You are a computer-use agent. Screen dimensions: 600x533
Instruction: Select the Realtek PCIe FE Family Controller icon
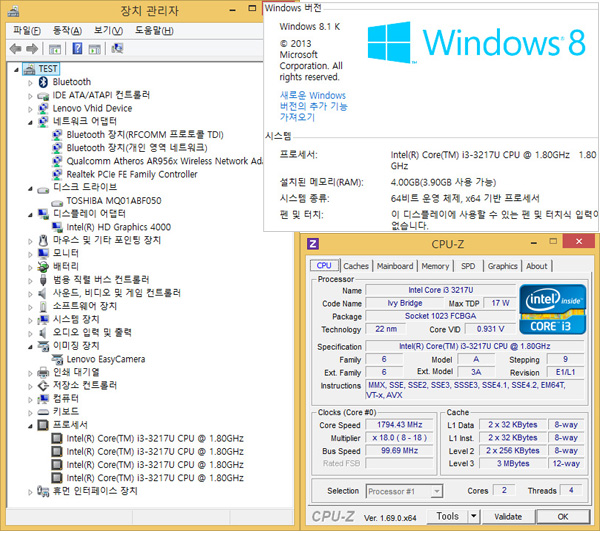[57, 174]
